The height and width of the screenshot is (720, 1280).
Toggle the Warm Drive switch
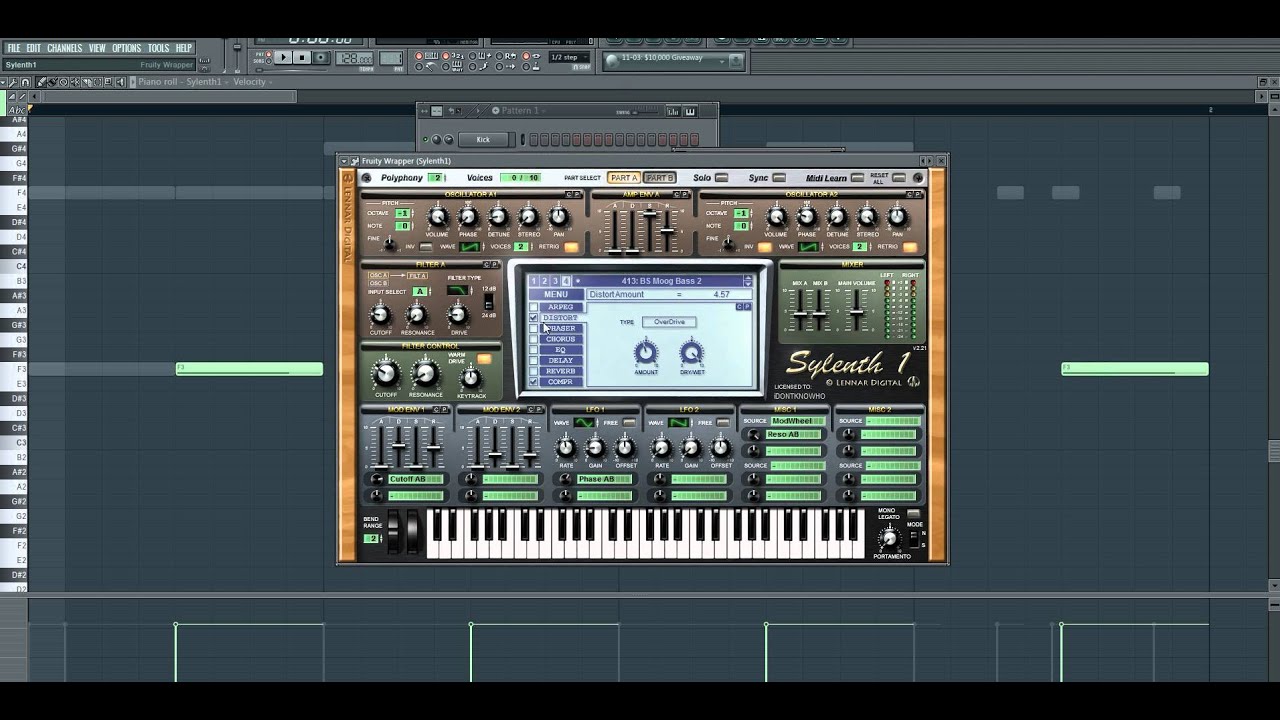coord(484,359)
